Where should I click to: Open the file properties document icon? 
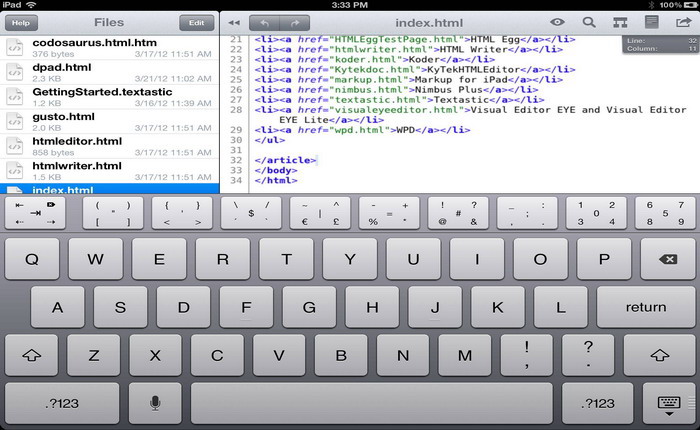click(x=651, y=21)
